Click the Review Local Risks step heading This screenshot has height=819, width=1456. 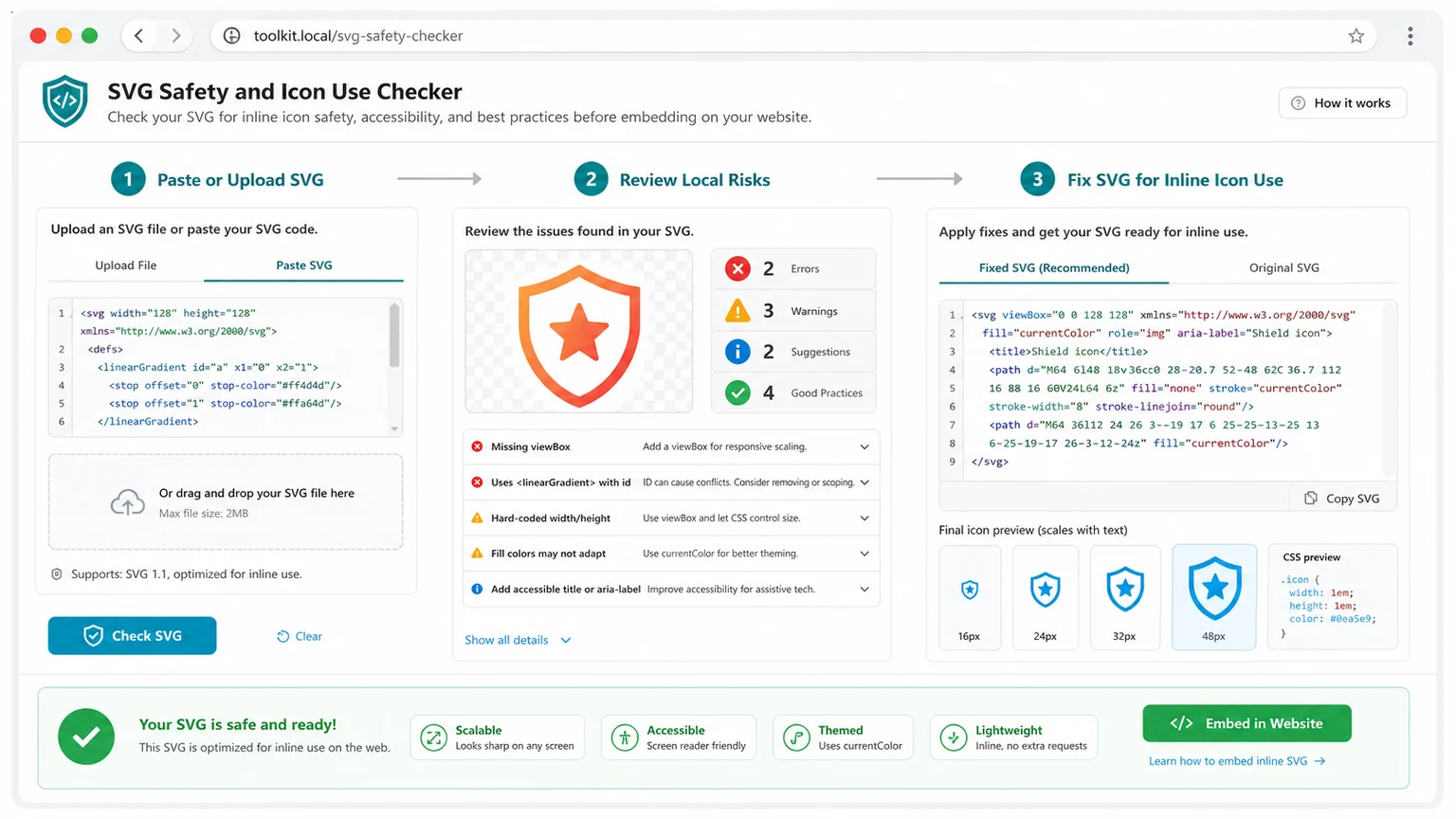(694, 180)
